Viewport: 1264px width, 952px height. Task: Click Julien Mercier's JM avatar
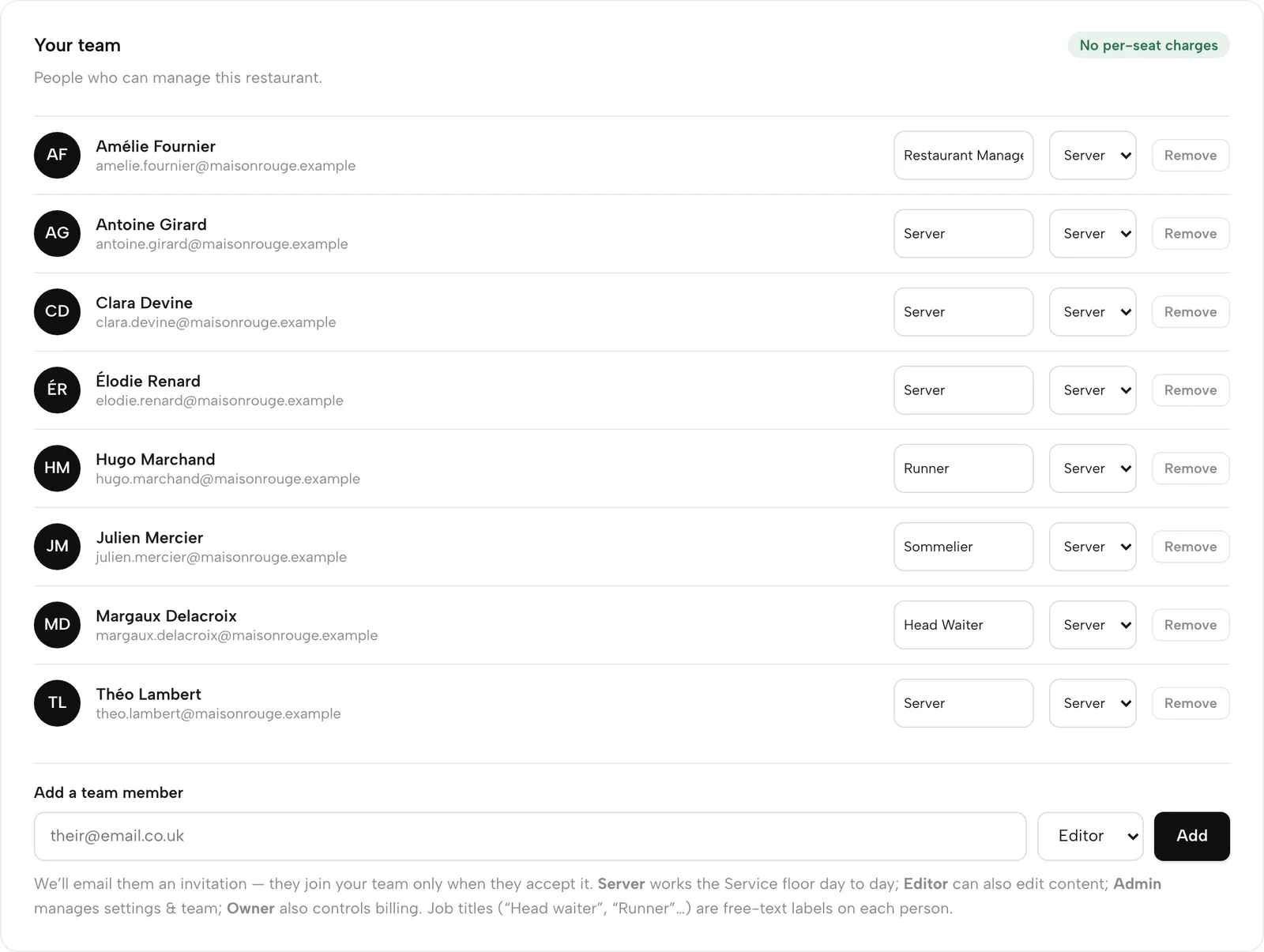(x=57, y=546)
